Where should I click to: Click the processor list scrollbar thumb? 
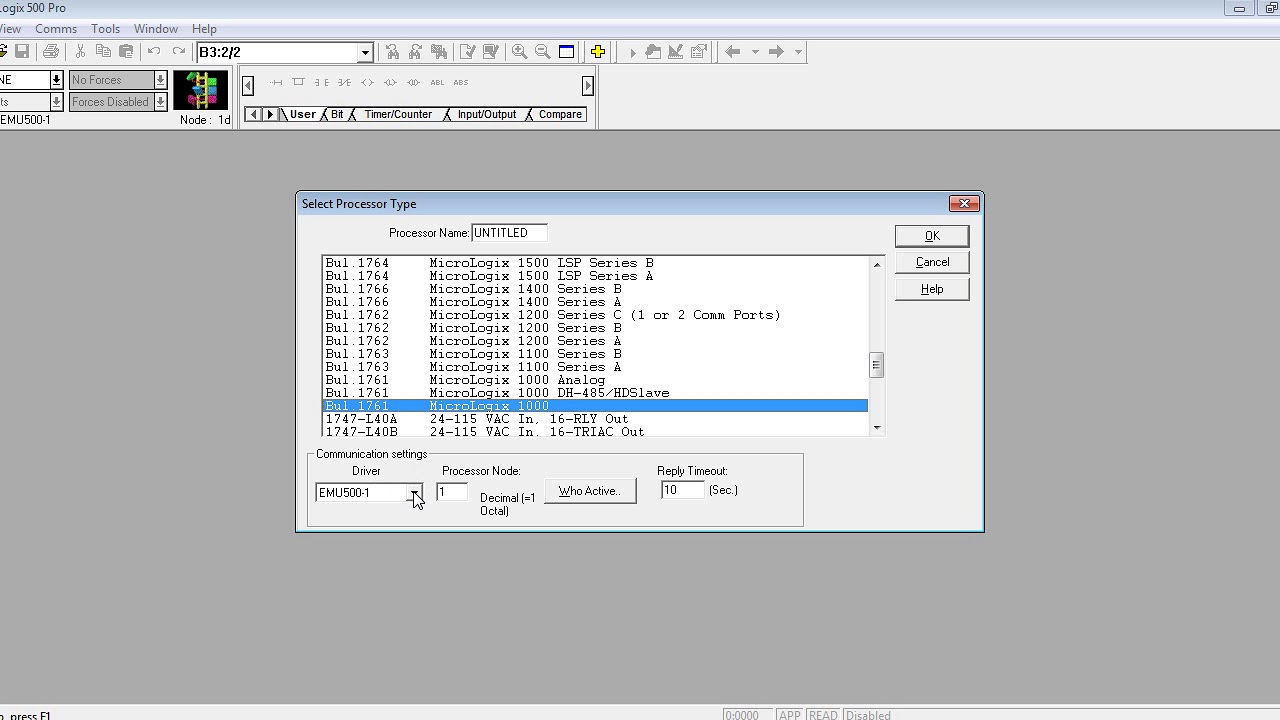[877, 365]
